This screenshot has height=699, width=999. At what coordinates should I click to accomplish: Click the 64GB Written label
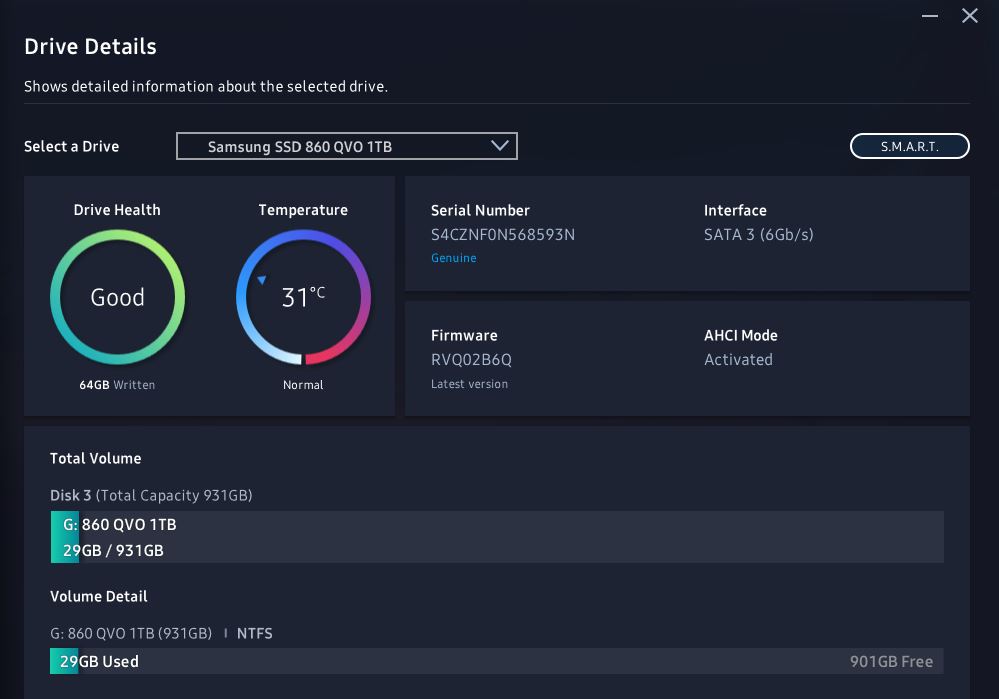pyautogui.click(x=117, y=385)
